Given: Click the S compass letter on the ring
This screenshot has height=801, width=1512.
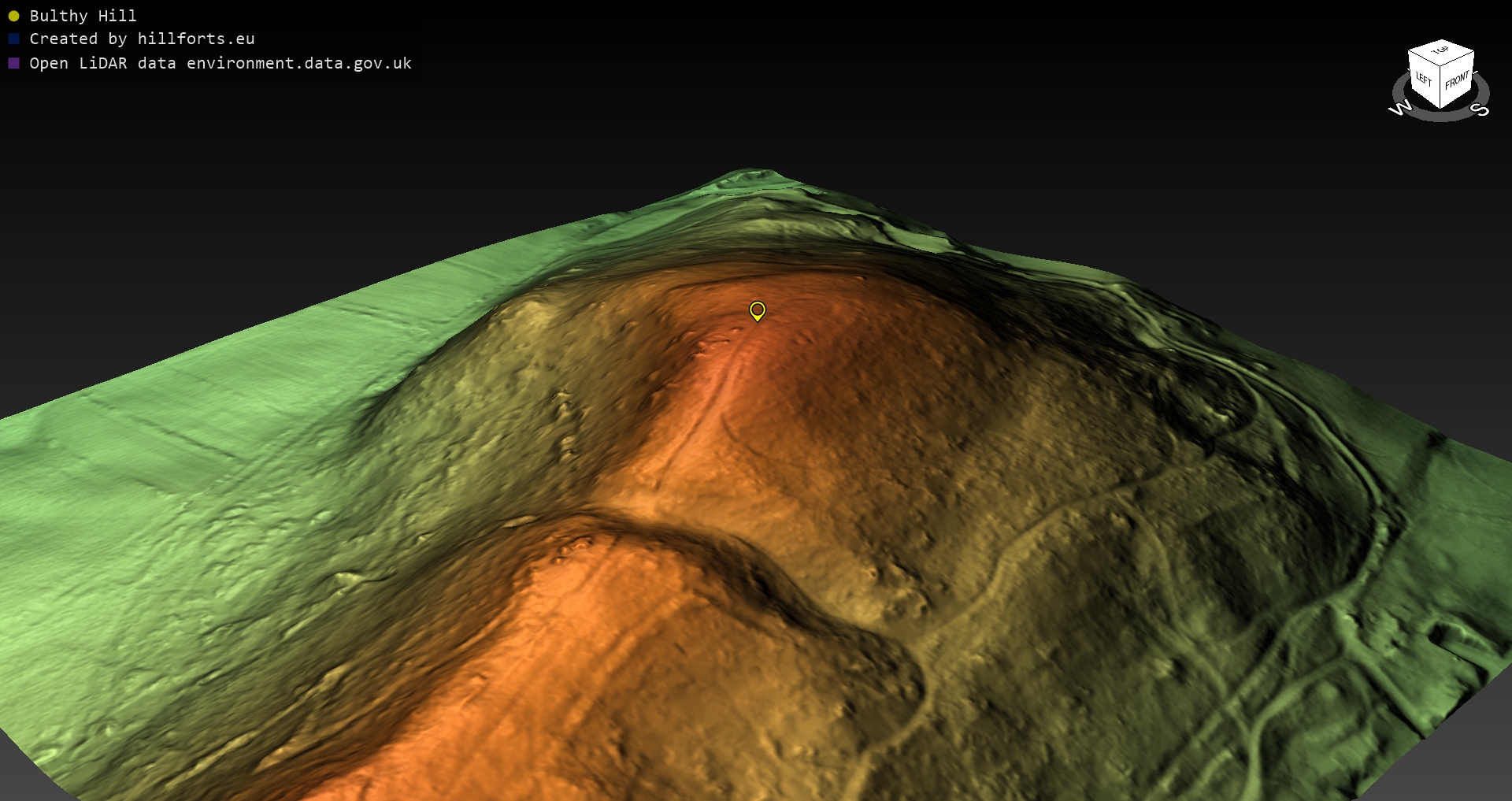Looking at the screenshot, I should 1480,109.
